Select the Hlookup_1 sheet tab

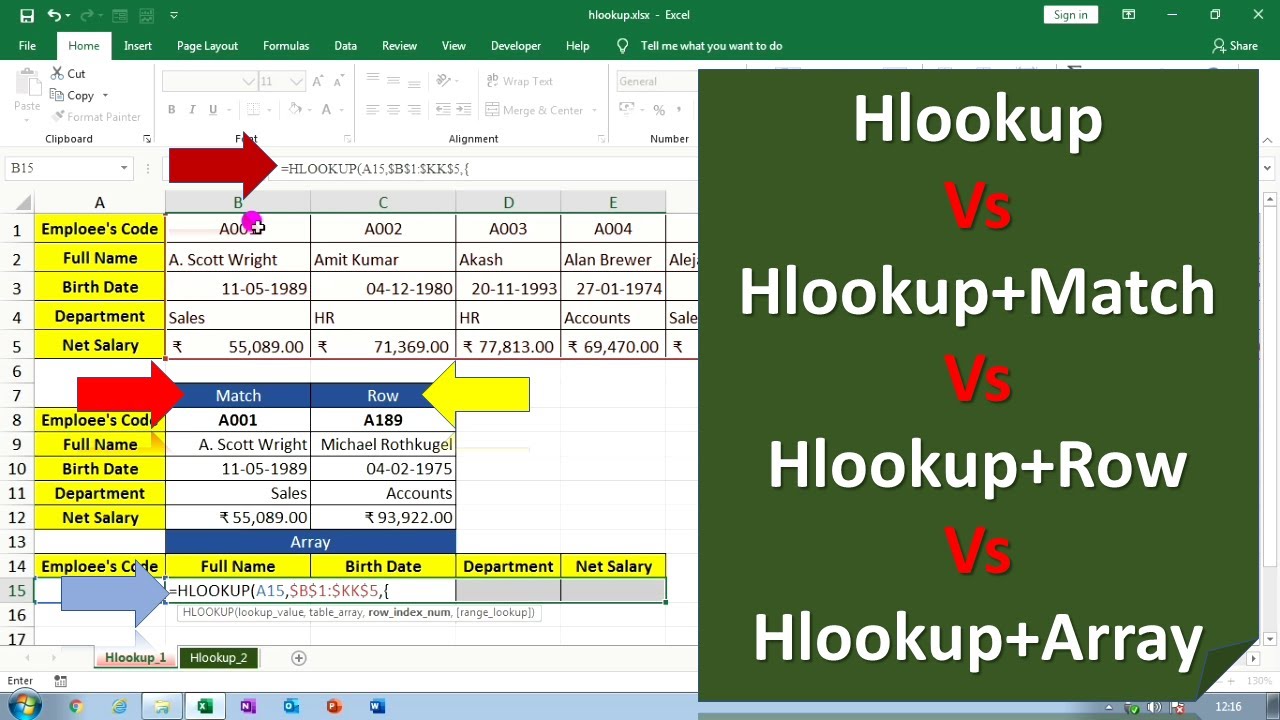(135, 658)
